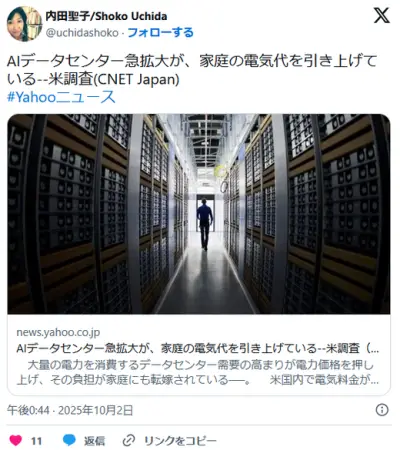Click the chain link copy icon
The image size is (400, 450).
pyautogui.click(x=128, y=441)
